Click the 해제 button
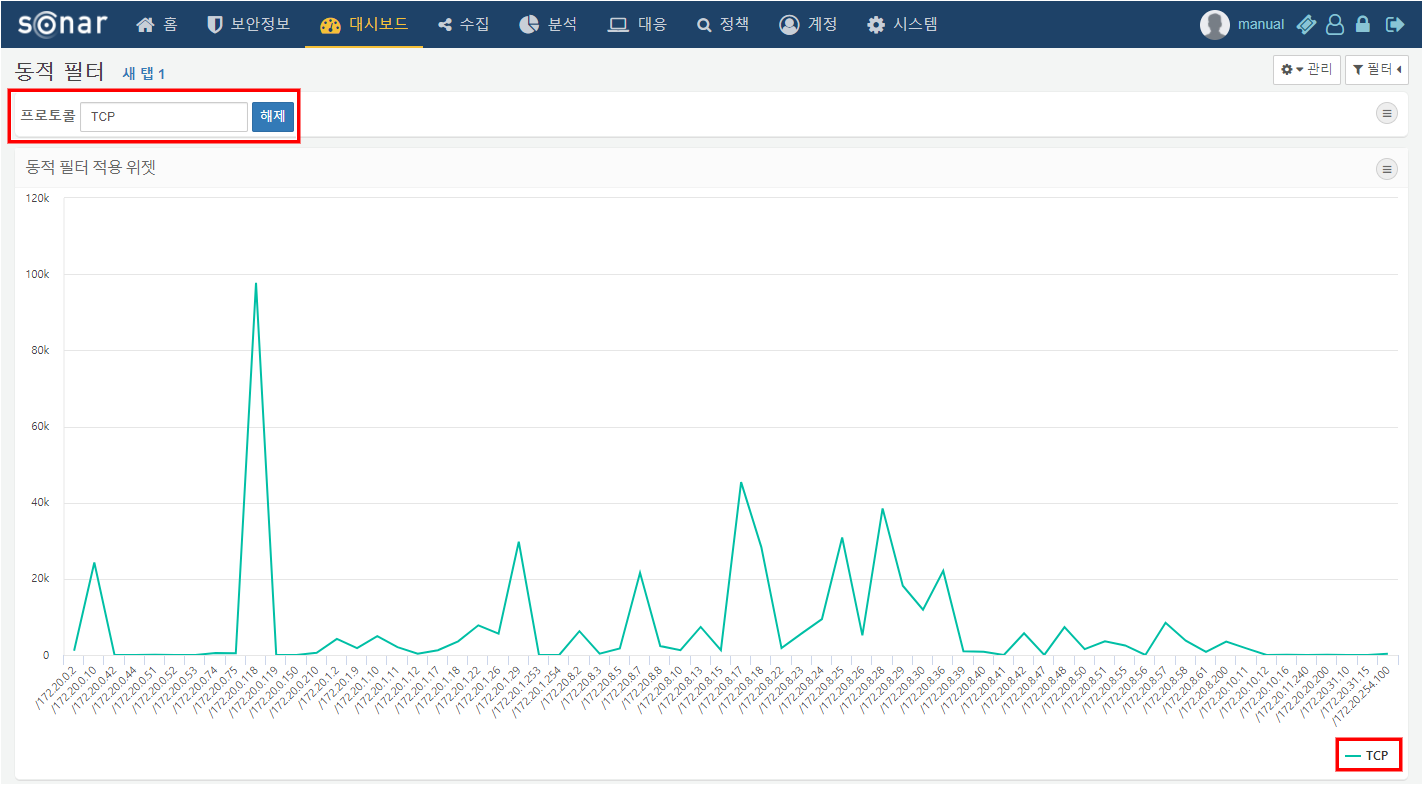 (273, 117)
